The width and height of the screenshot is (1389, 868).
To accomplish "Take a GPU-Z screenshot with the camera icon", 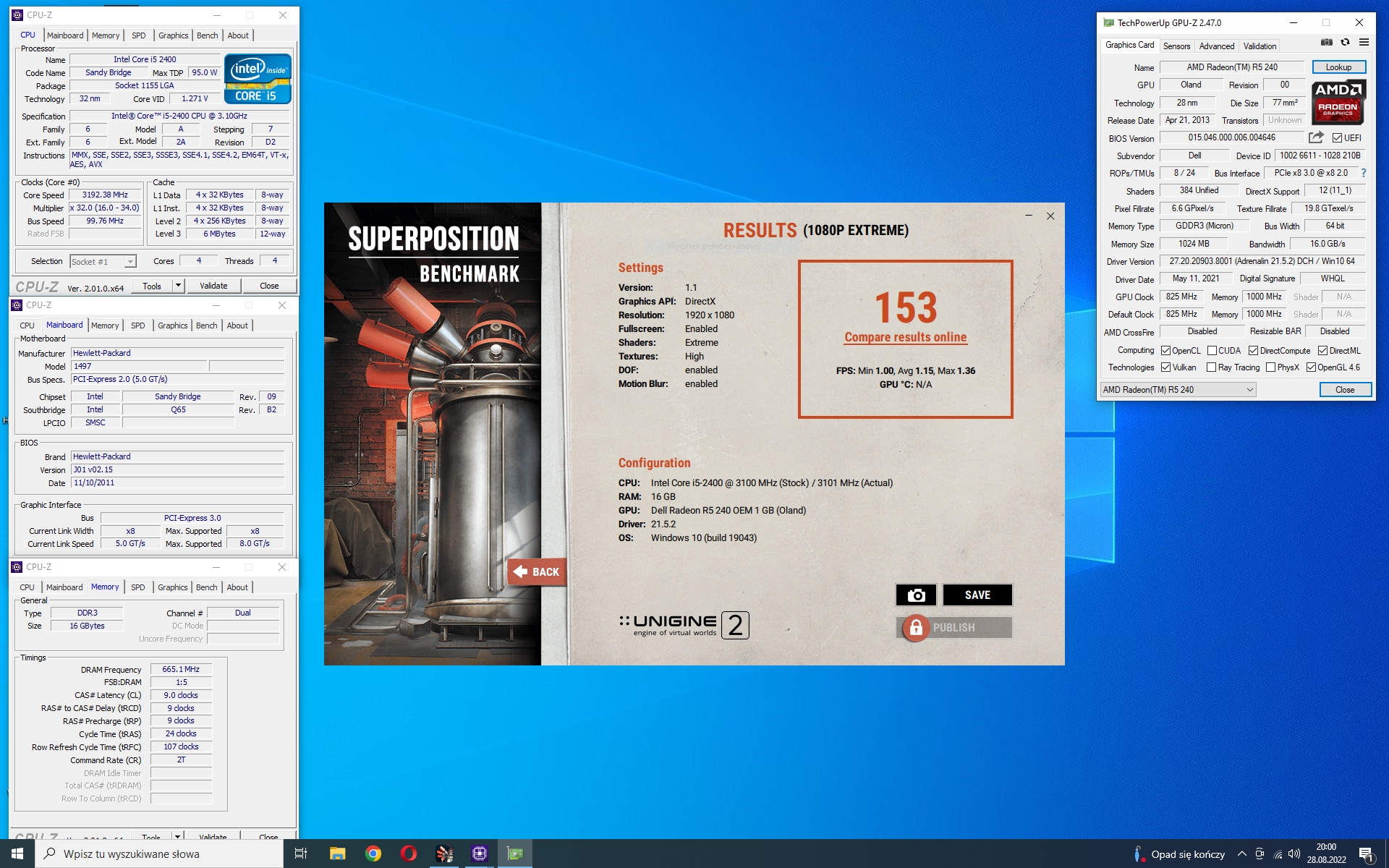I will coord(1326,43).
